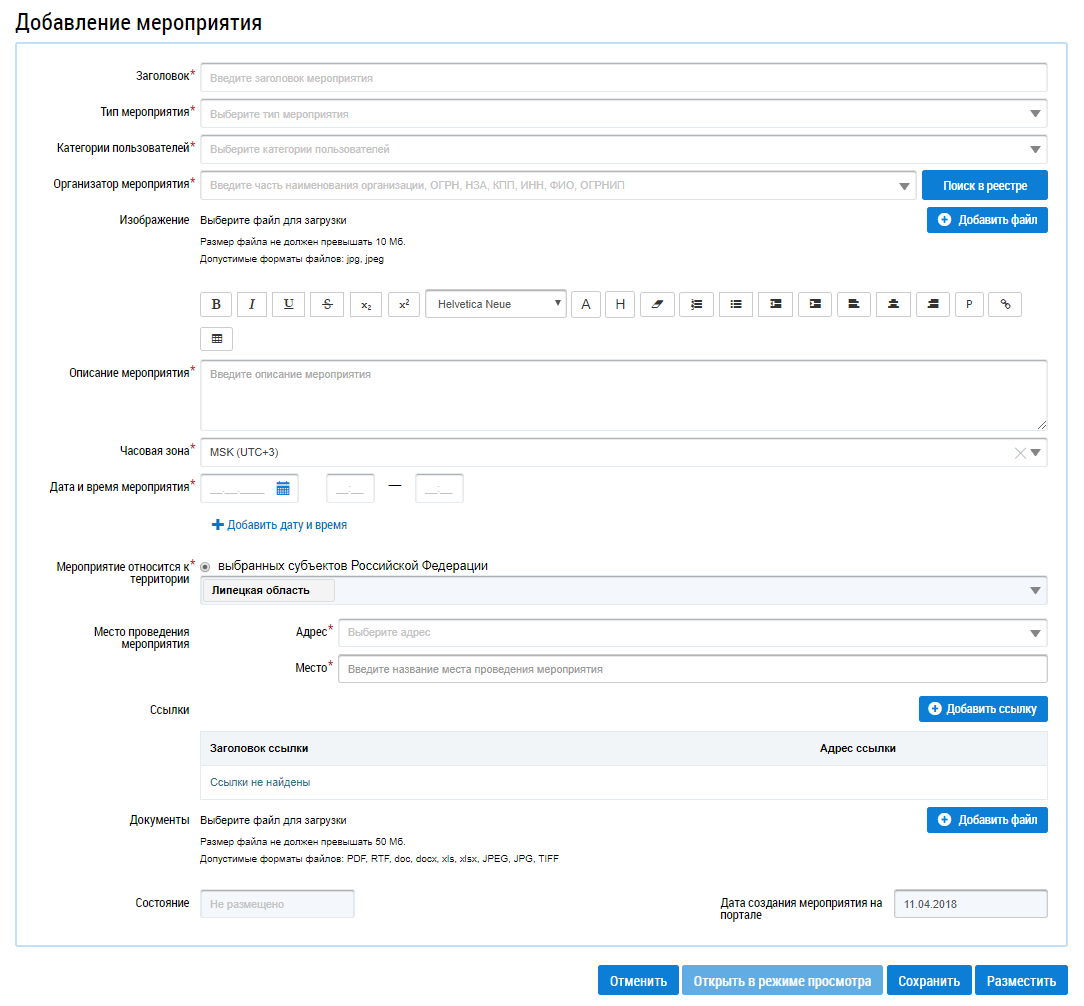Click the 'Добавить ссылку' button
The image size is (1084, 1006).
tap(982, 709)
